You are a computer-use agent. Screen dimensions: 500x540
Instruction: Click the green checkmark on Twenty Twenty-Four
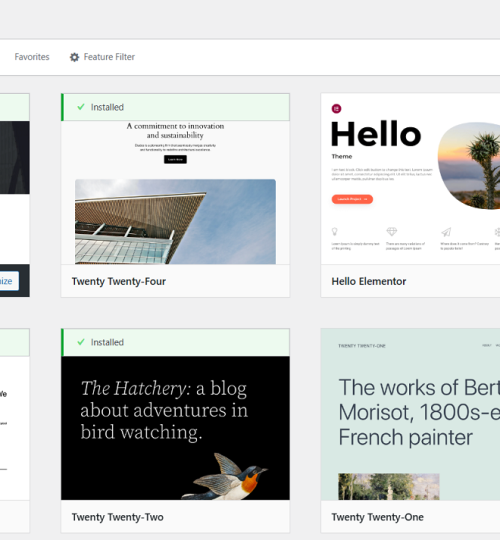[81, 107]
